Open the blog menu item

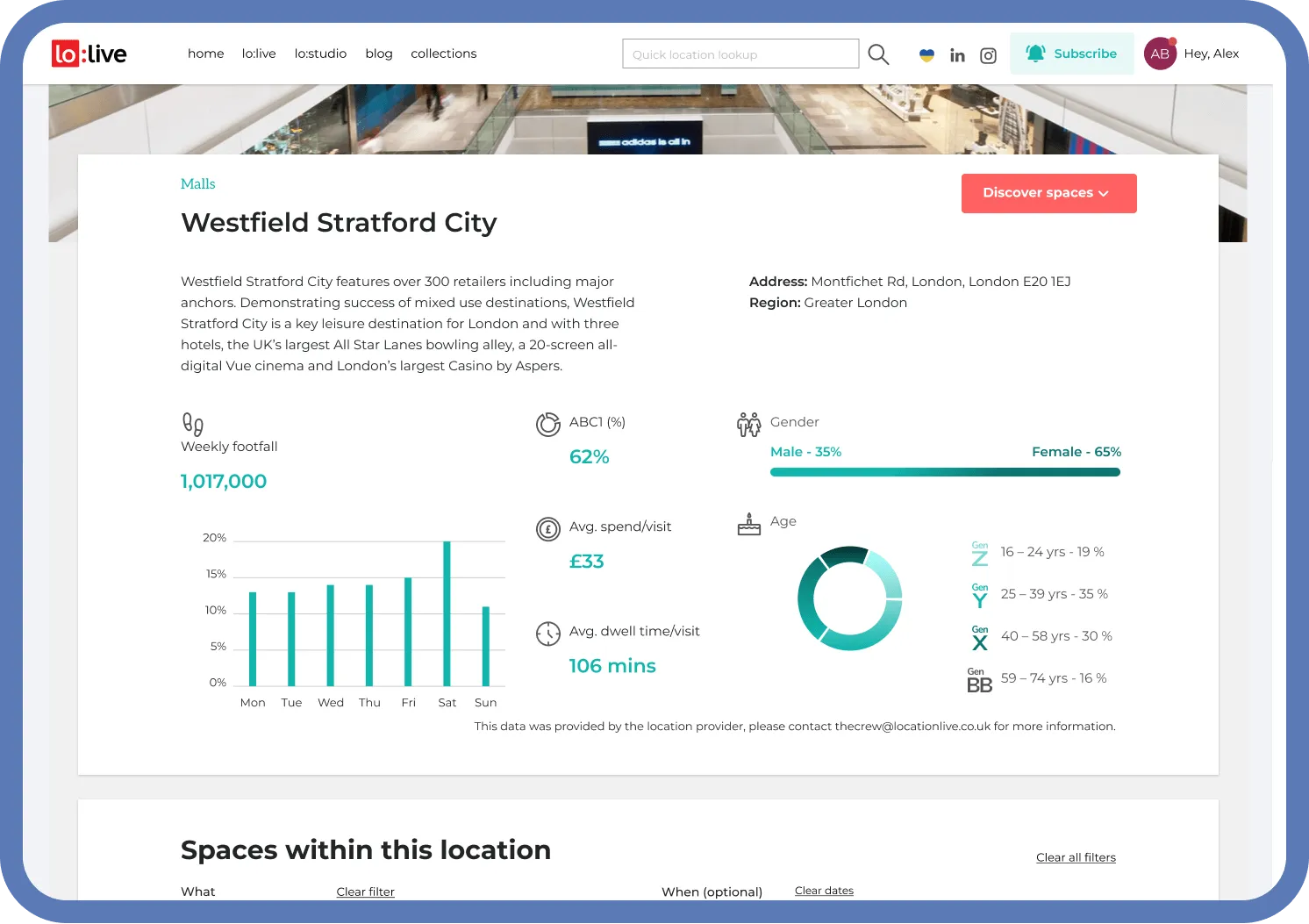(x=379, y=54)
